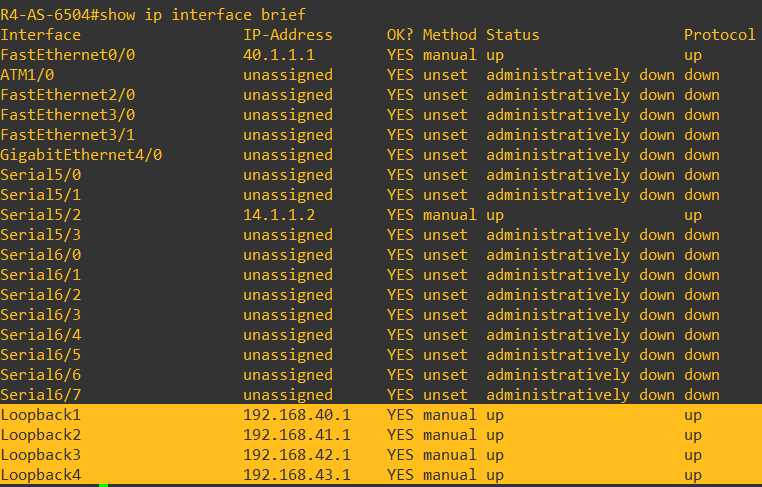The height and width of the screenshot is (487, 762).
Task: Click the Loopback3 interface name
Action: click(40, 455)
